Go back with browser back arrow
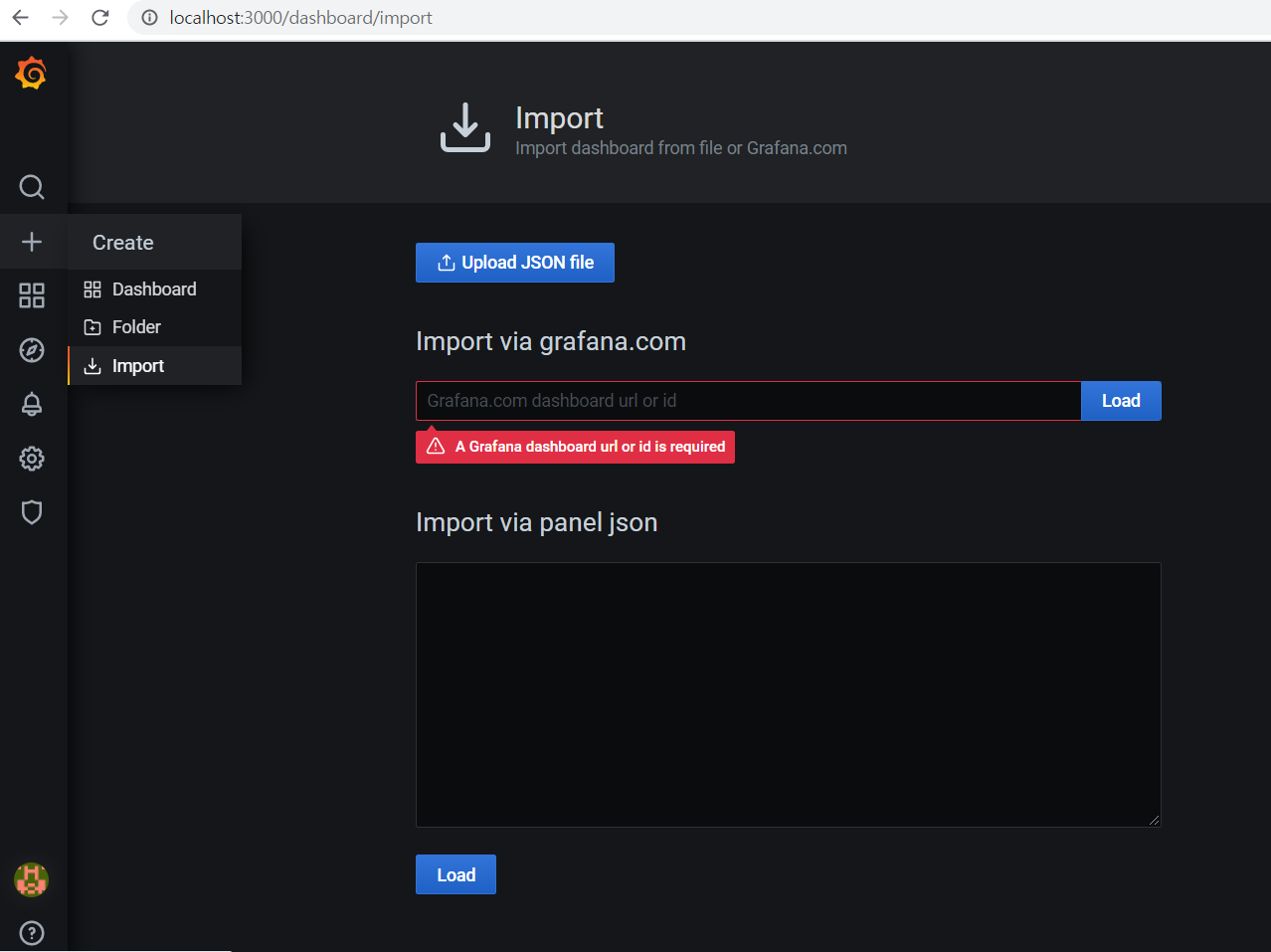 click(x=20, y=18)
